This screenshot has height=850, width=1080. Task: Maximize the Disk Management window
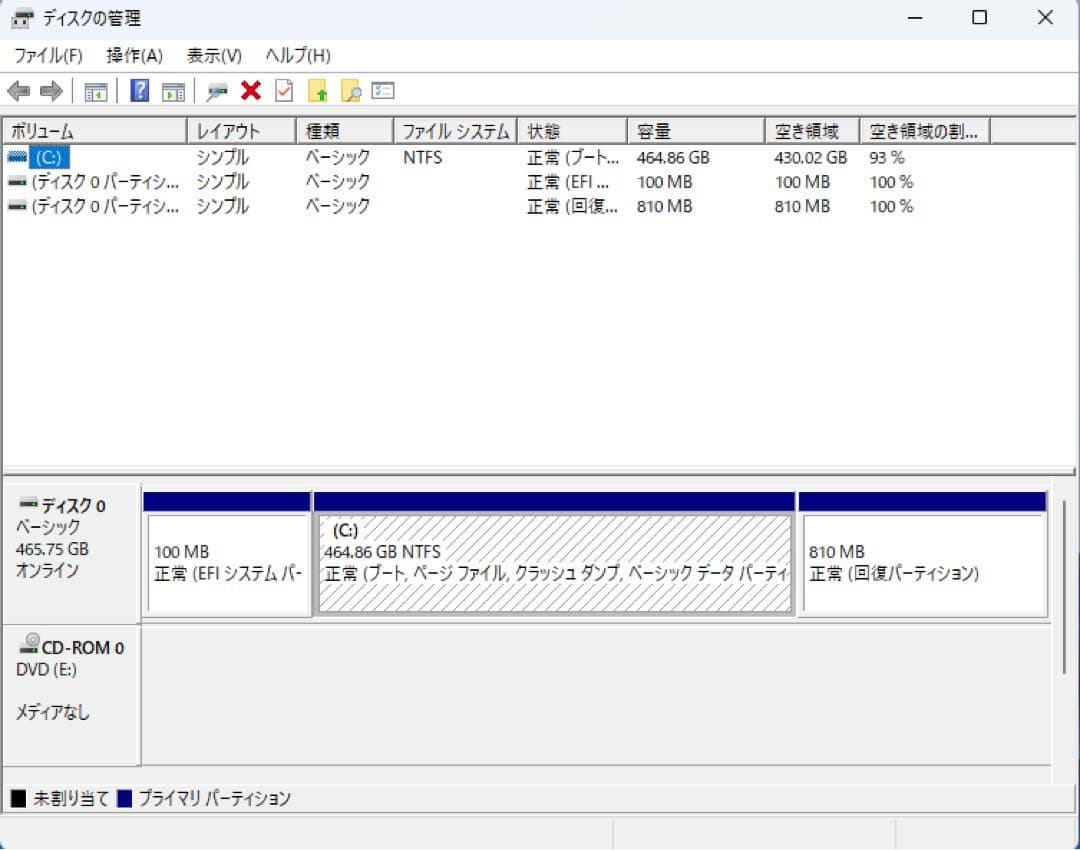[x=979, y=18]
